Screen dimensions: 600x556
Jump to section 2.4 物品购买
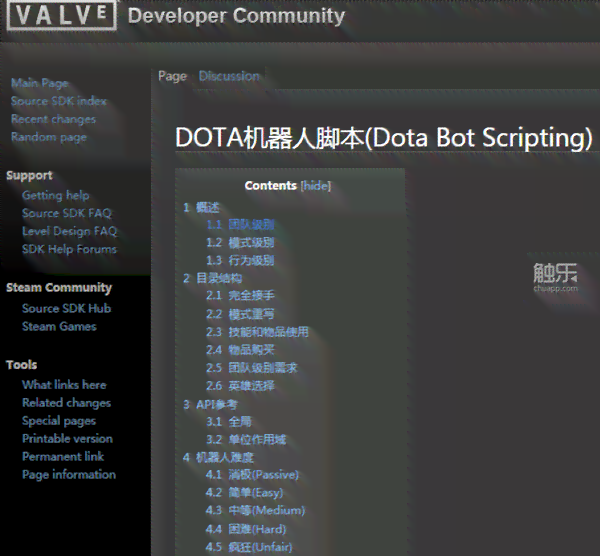(x=240, y=350)
